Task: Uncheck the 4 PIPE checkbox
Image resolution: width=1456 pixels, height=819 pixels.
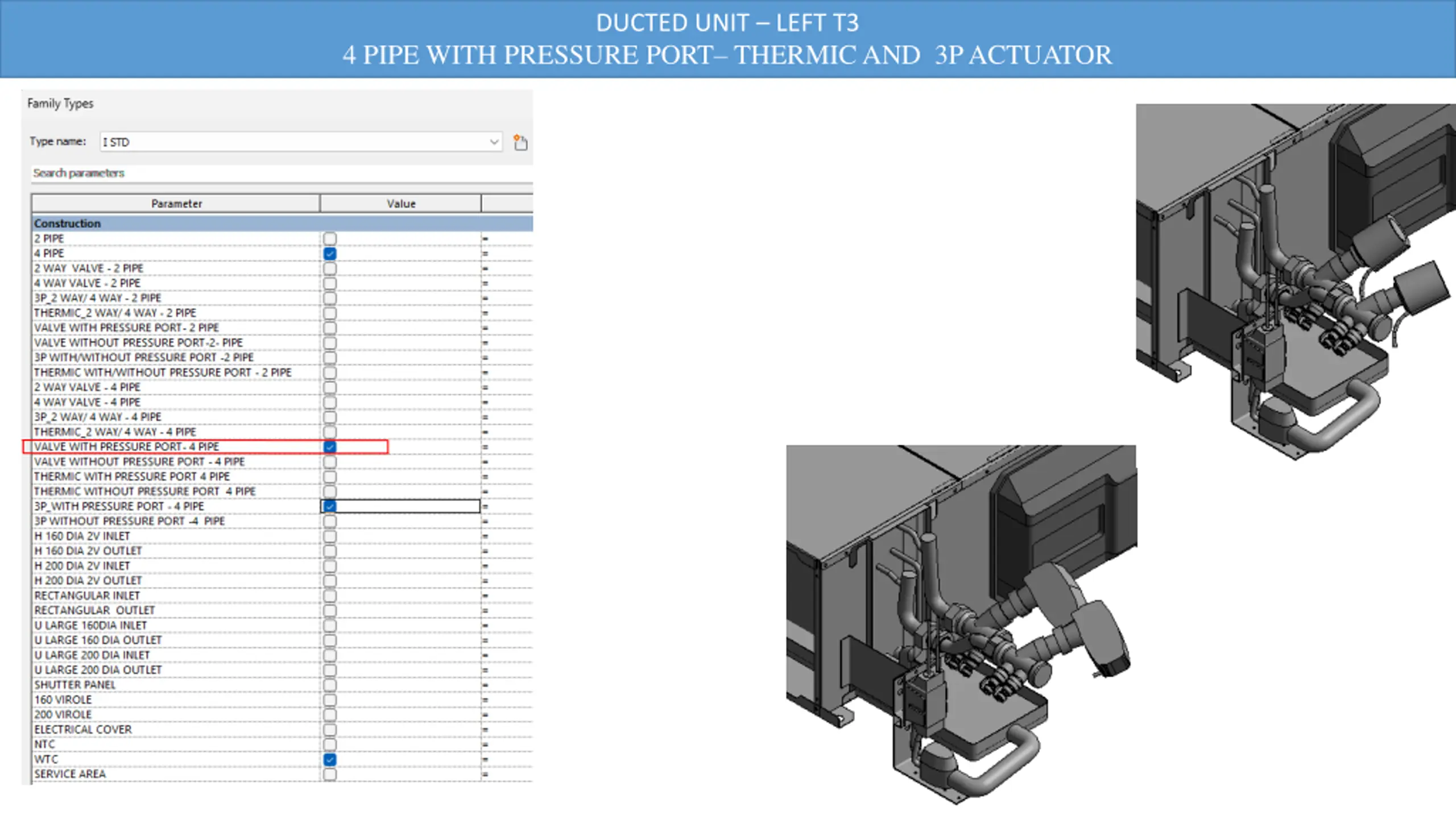Action: click(x=330, y=253)
